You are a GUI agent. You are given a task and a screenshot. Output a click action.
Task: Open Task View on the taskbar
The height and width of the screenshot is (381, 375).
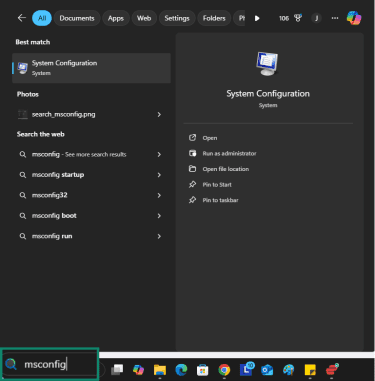(x=117, y=369)
